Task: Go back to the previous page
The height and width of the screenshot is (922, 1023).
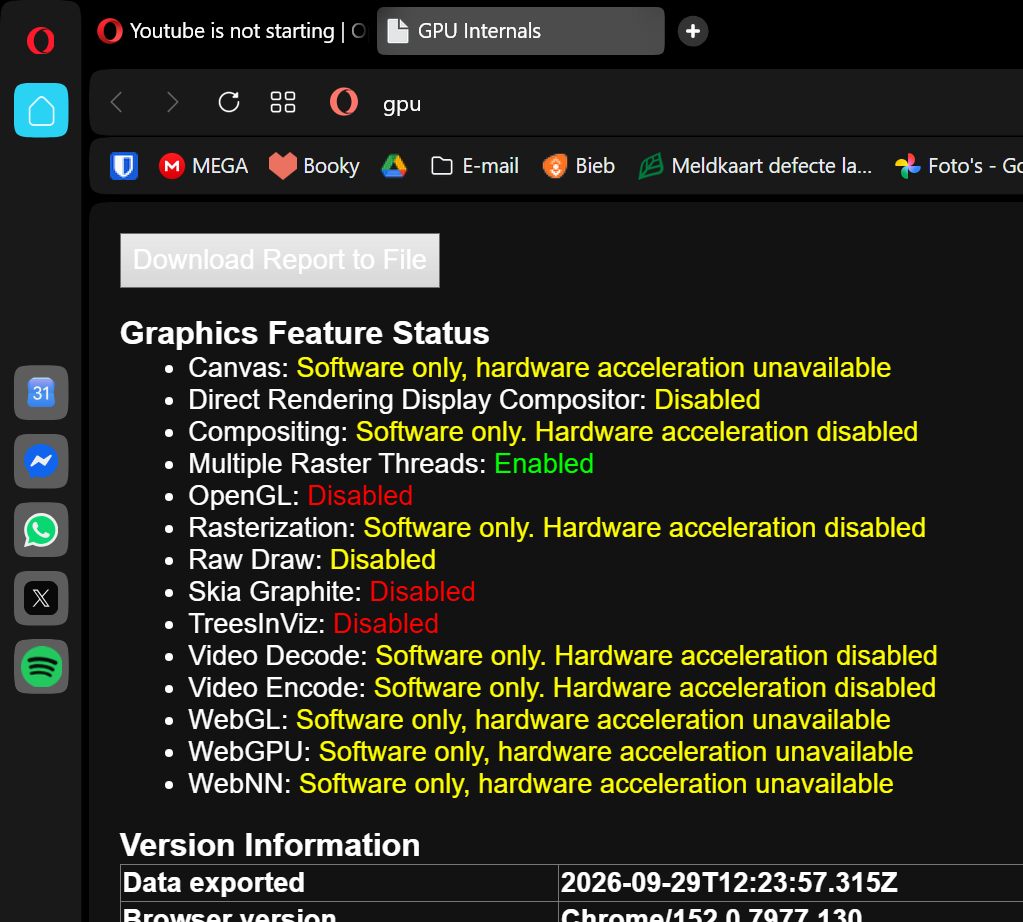Action: pos(117,102)
